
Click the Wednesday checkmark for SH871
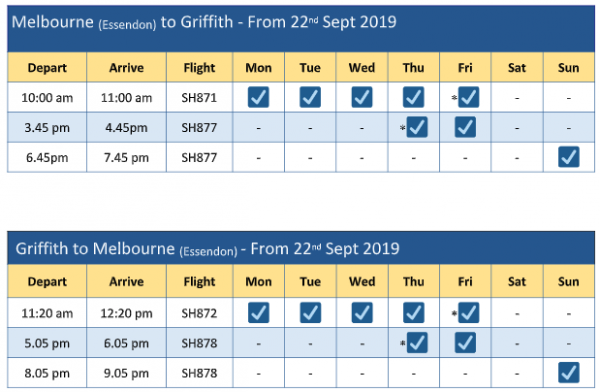click(362, 97)
